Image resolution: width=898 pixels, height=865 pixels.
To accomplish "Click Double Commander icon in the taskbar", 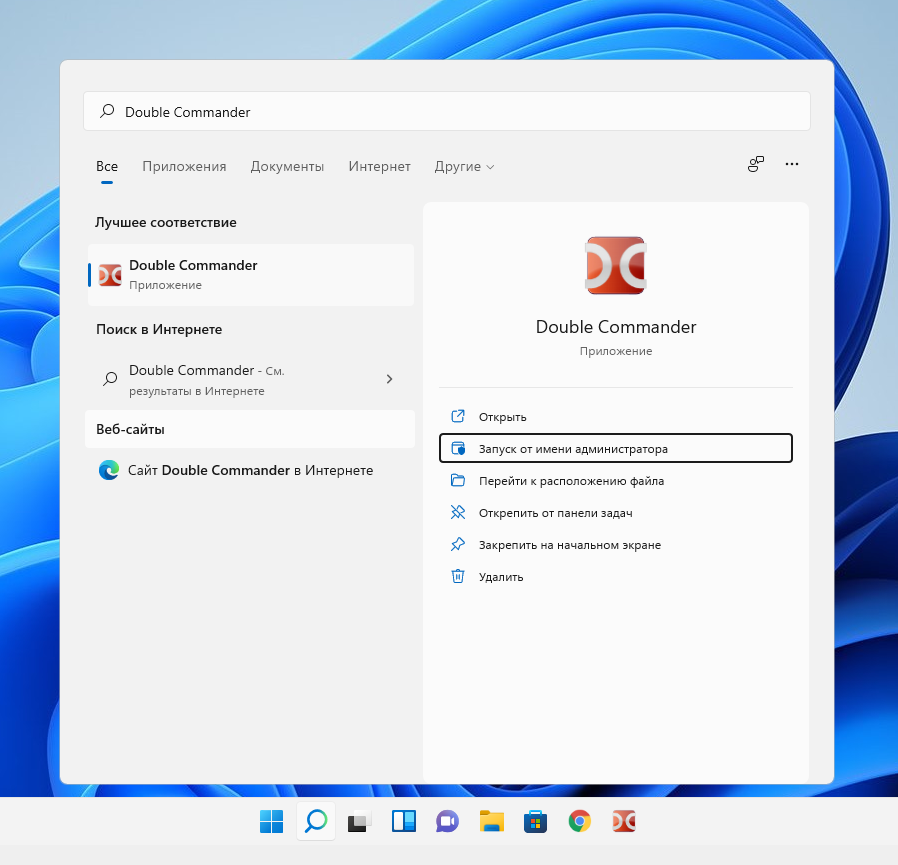I will point(623,822).
